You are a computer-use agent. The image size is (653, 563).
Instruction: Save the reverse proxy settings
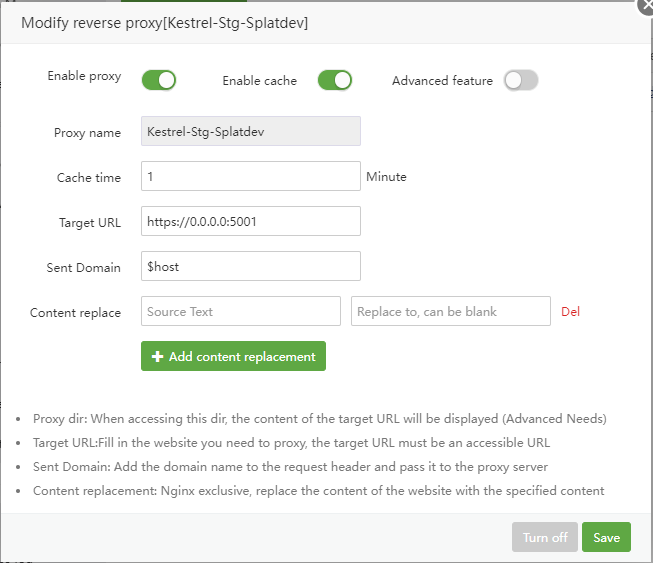click(x=606, y=537)
